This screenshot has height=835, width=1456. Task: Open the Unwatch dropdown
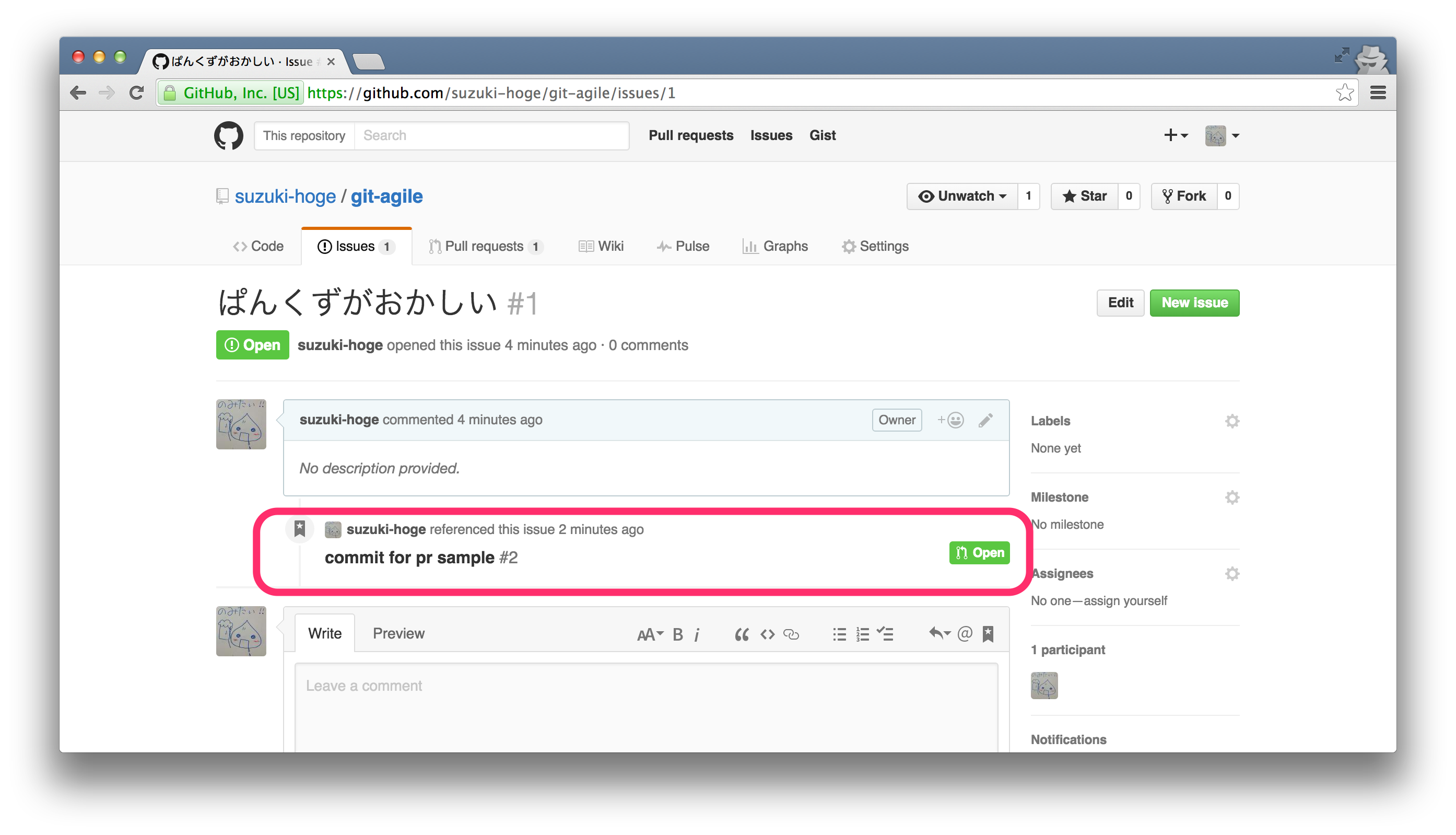point(962,195)
